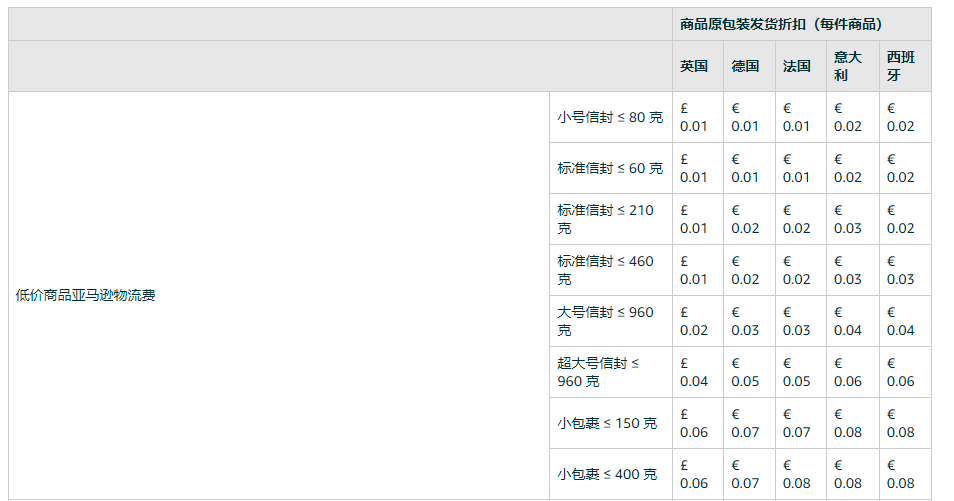The image size is (954, 501).
Task: Select the 德国 €0.05 cell for 超大号信封
Action: [745, 372]
